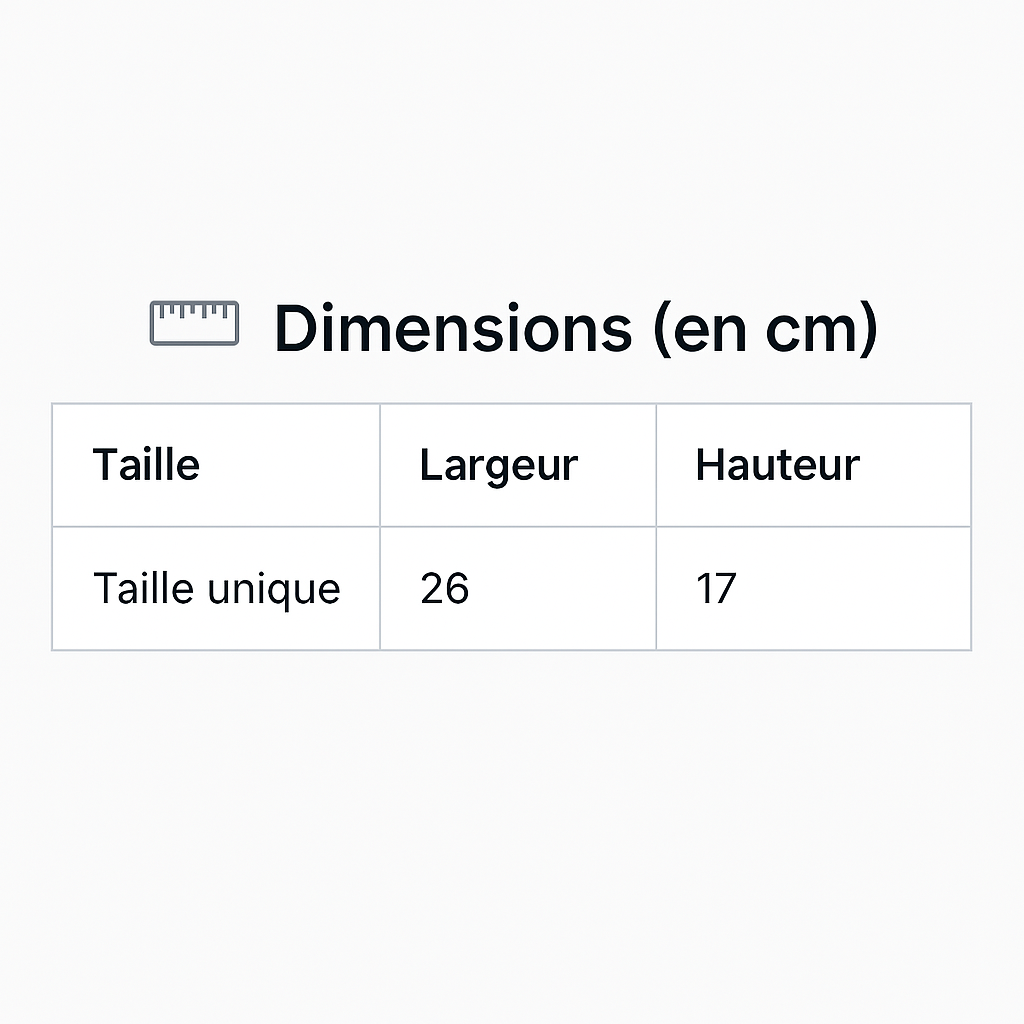1024x1024 pixels.
Task: Click the divider between Taille unique and 26
Action: (x=380, y=588)
